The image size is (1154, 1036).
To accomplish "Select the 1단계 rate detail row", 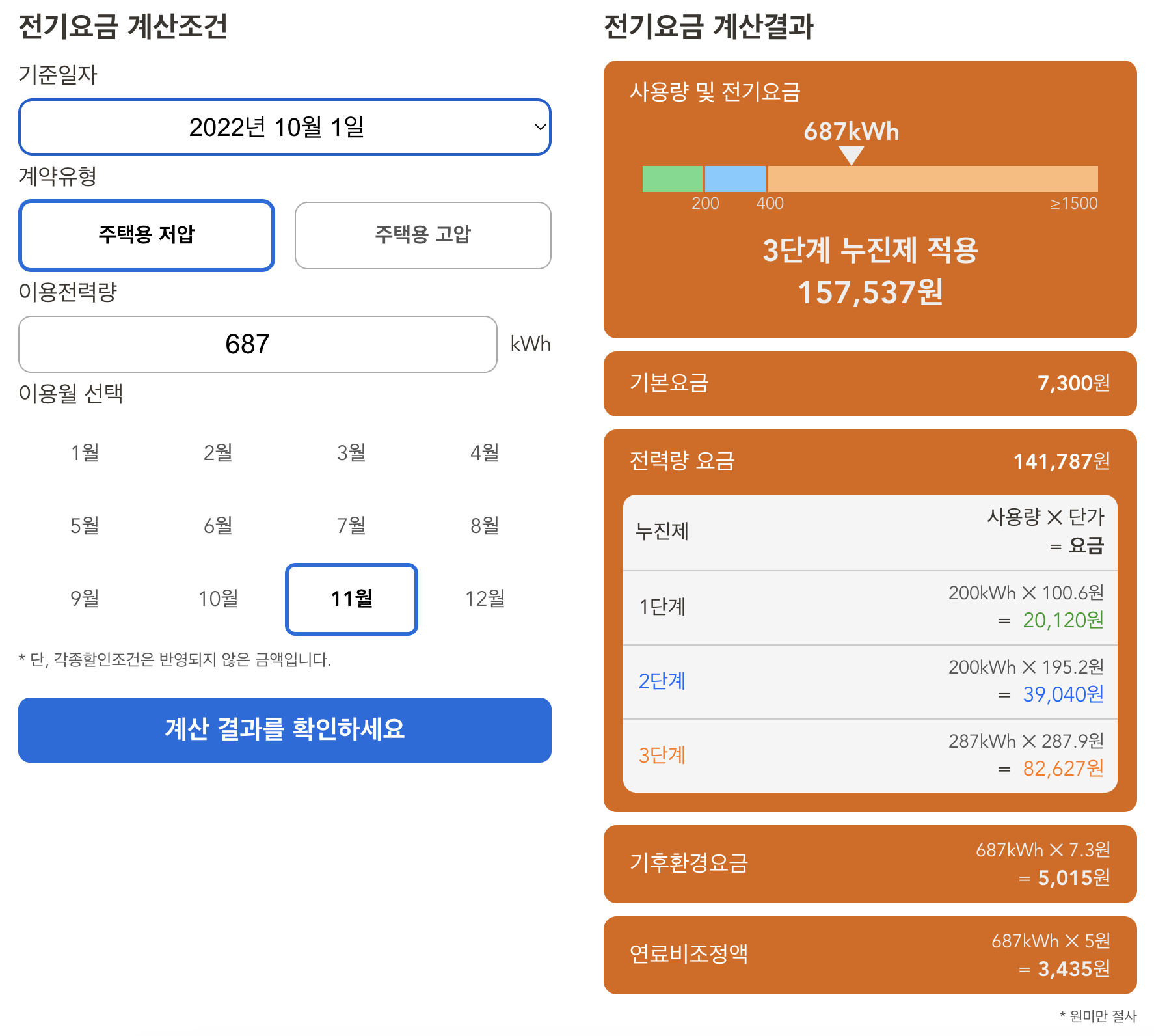I will (870, 607).
